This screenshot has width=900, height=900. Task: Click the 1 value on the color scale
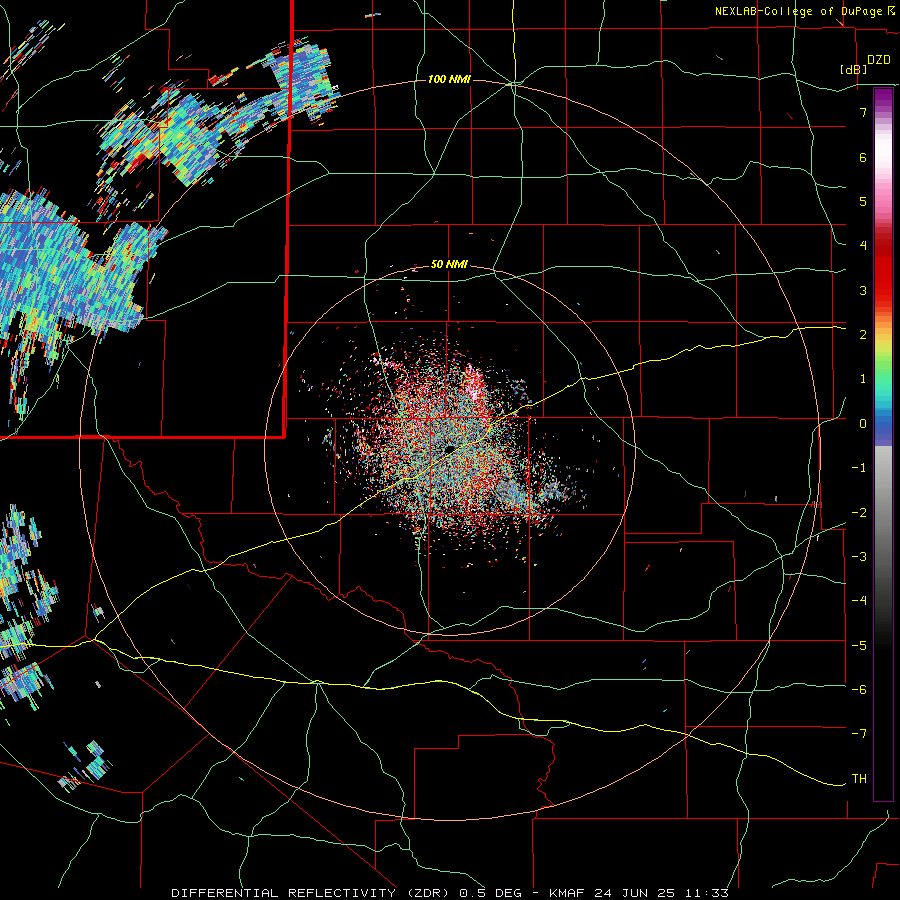(x=863, y=379)
